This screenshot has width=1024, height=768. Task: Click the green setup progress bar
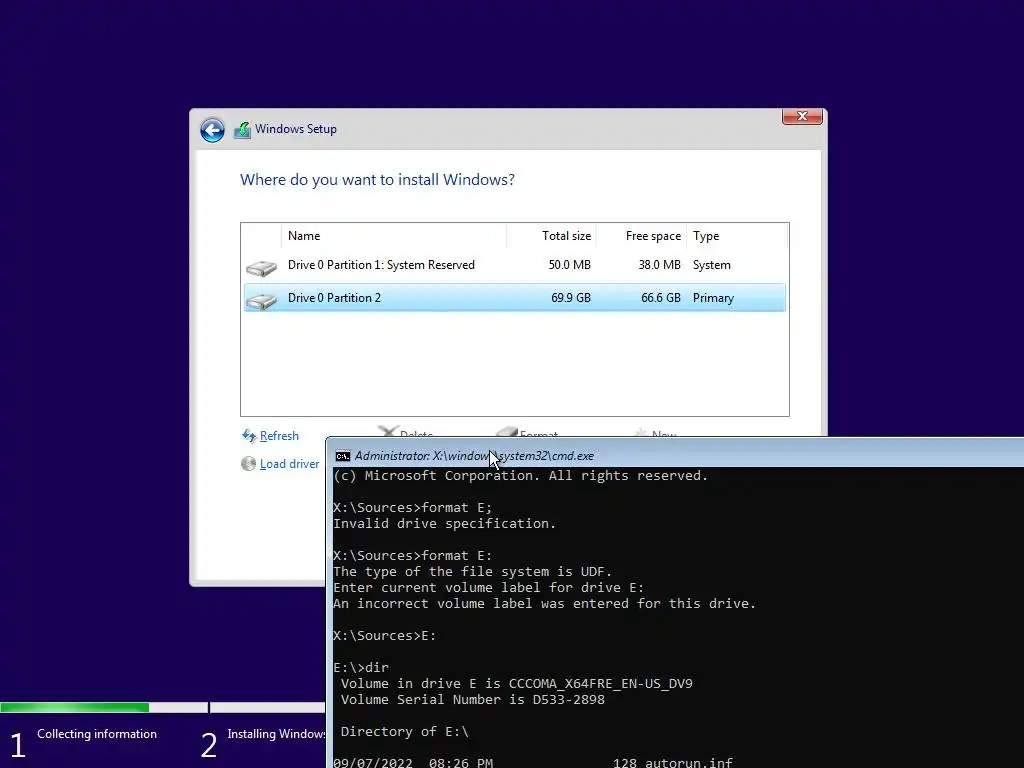pyautogui.click(x=74, y=707)
